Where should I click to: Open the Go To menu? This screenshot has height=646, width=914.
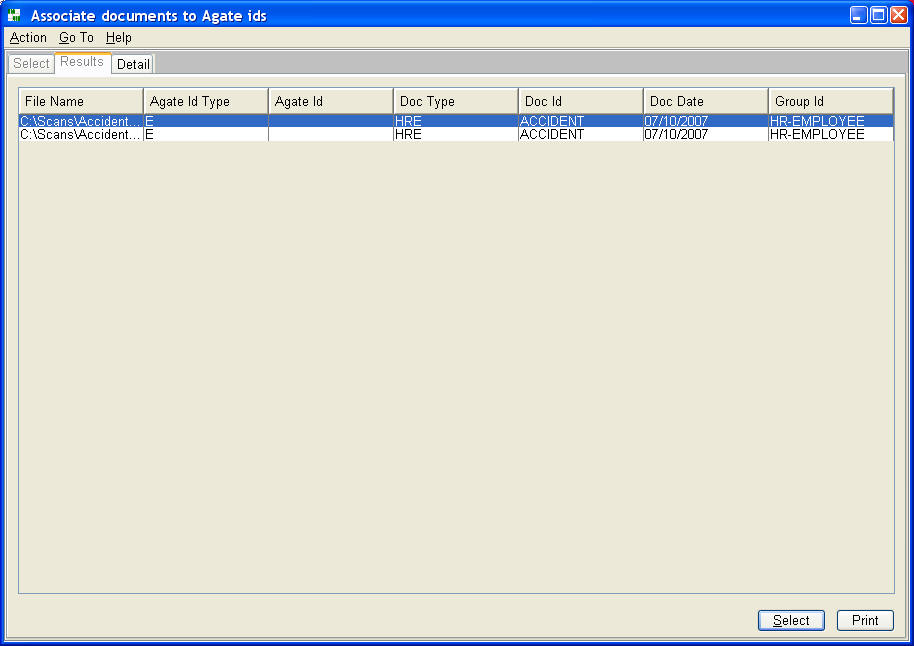[76, 38]
